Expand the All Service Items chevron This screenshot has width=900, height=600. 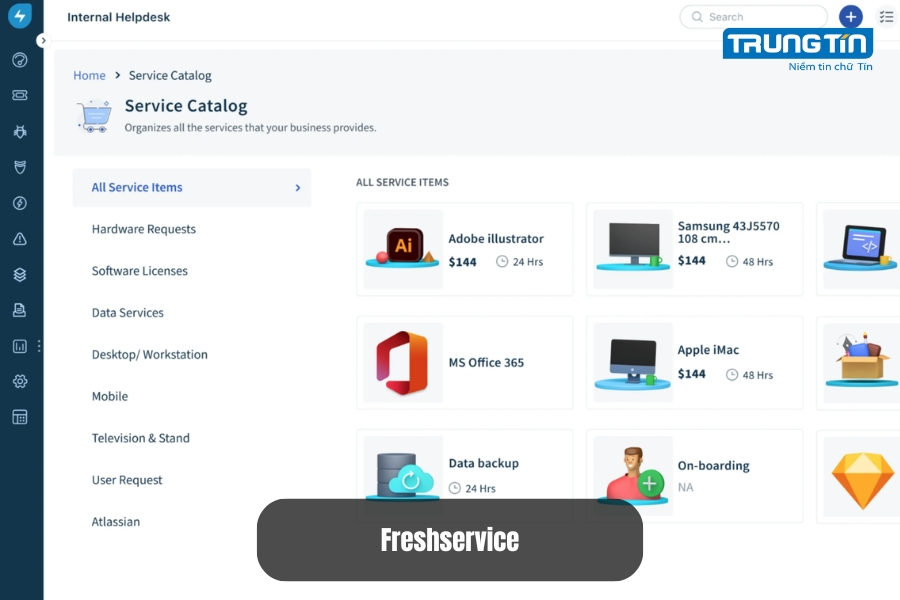coord(297,187)
